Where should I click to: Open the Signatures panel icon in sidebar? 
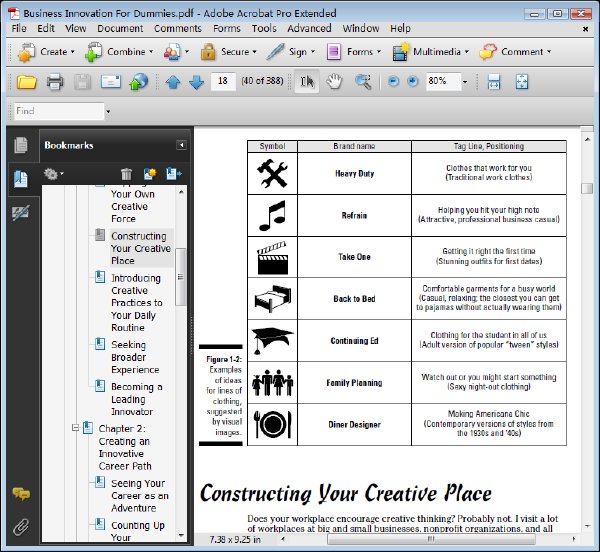21,213
